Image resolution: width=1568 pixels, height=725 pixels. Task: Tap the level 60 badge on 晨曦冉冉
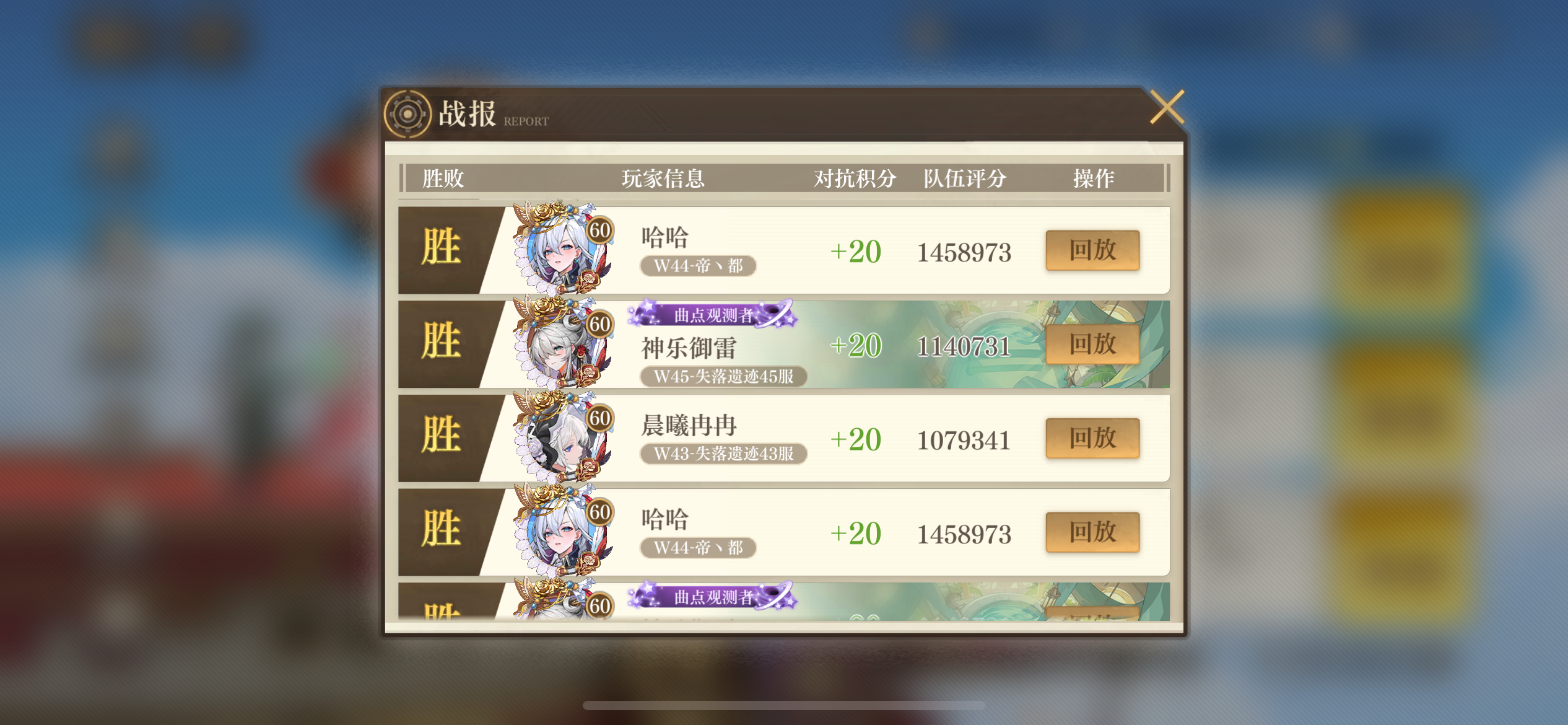coord(599,418)
